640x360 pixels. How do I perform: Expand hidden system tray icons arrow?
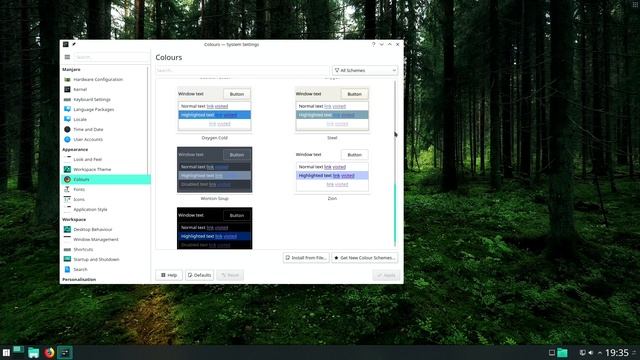click(600, 353)
